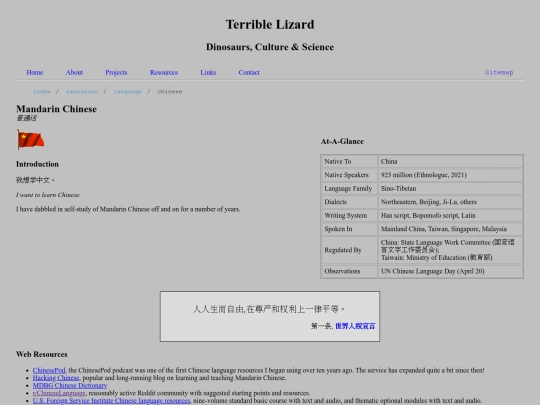The image size is (540, 405).
Task: Select the 'Northeastern, Beijing, Ji-Lu, others' cell
Action: [x=450, y=202]
